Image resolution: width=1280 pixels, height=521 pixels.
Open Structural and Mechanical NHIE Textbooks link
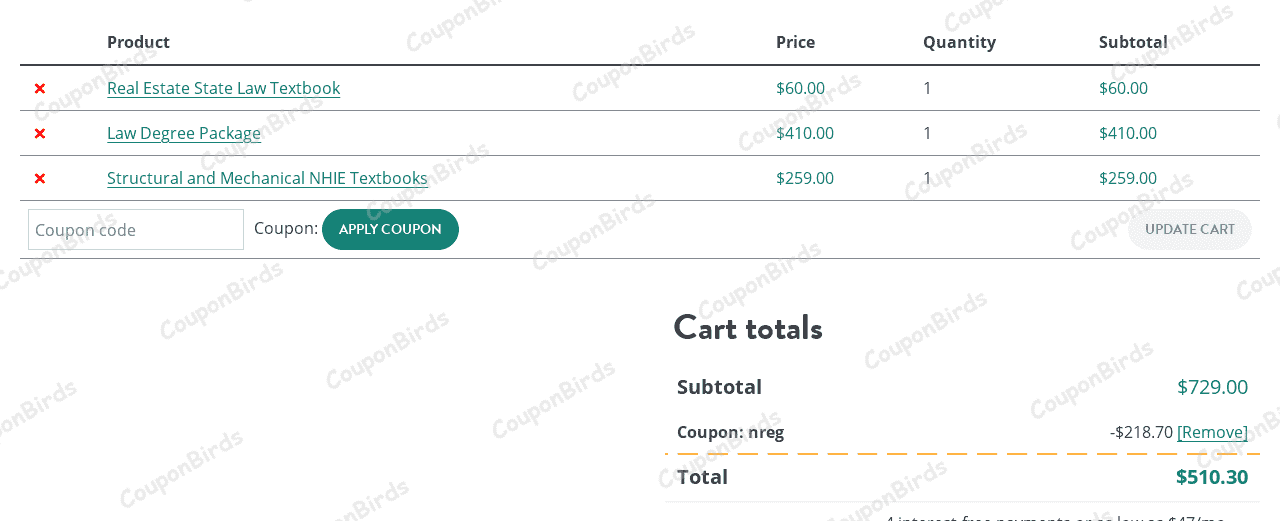click(x=267, y=178)
